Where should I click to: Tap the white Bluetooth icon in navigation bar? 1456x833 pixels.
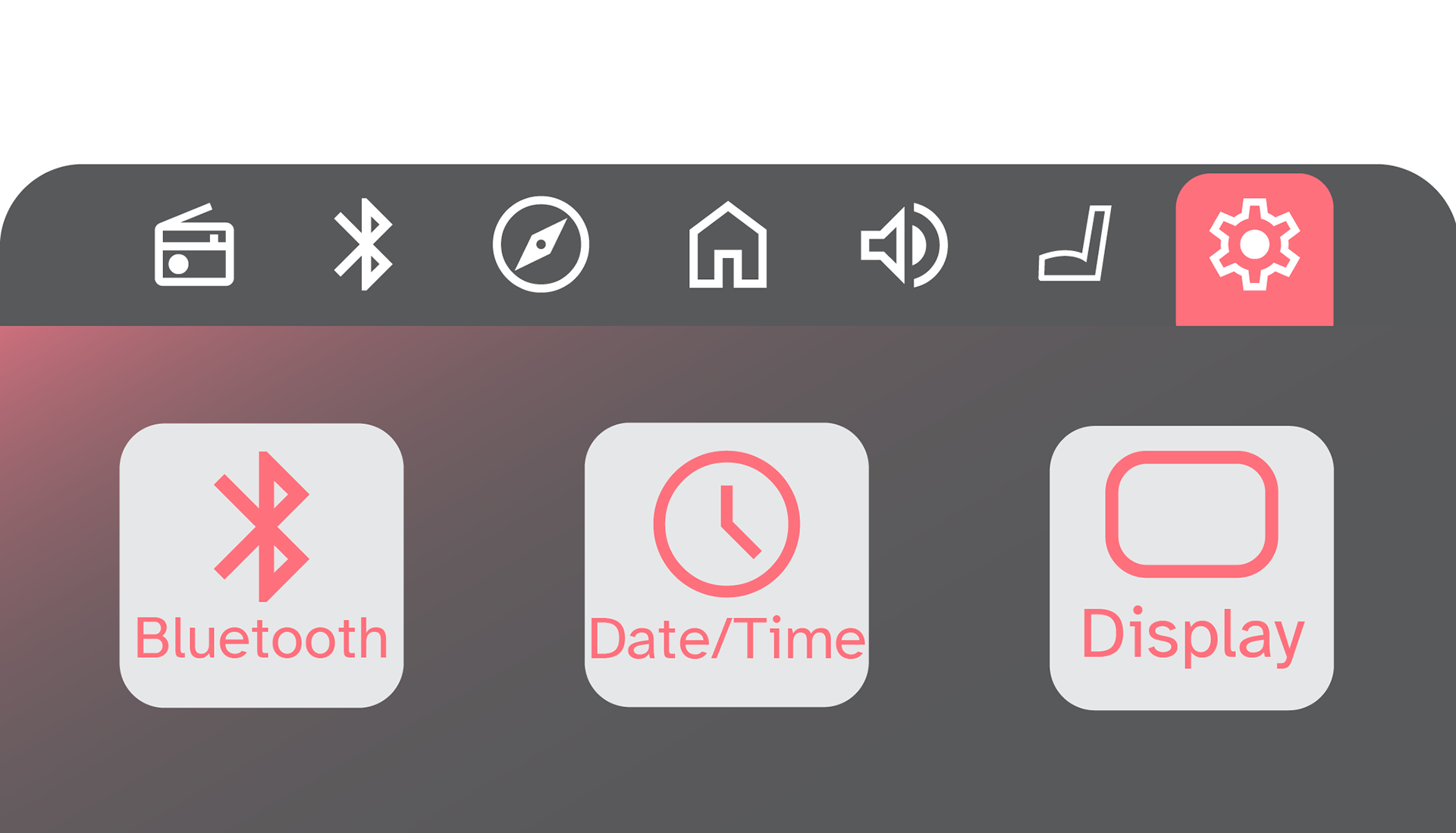pos(363,244)
